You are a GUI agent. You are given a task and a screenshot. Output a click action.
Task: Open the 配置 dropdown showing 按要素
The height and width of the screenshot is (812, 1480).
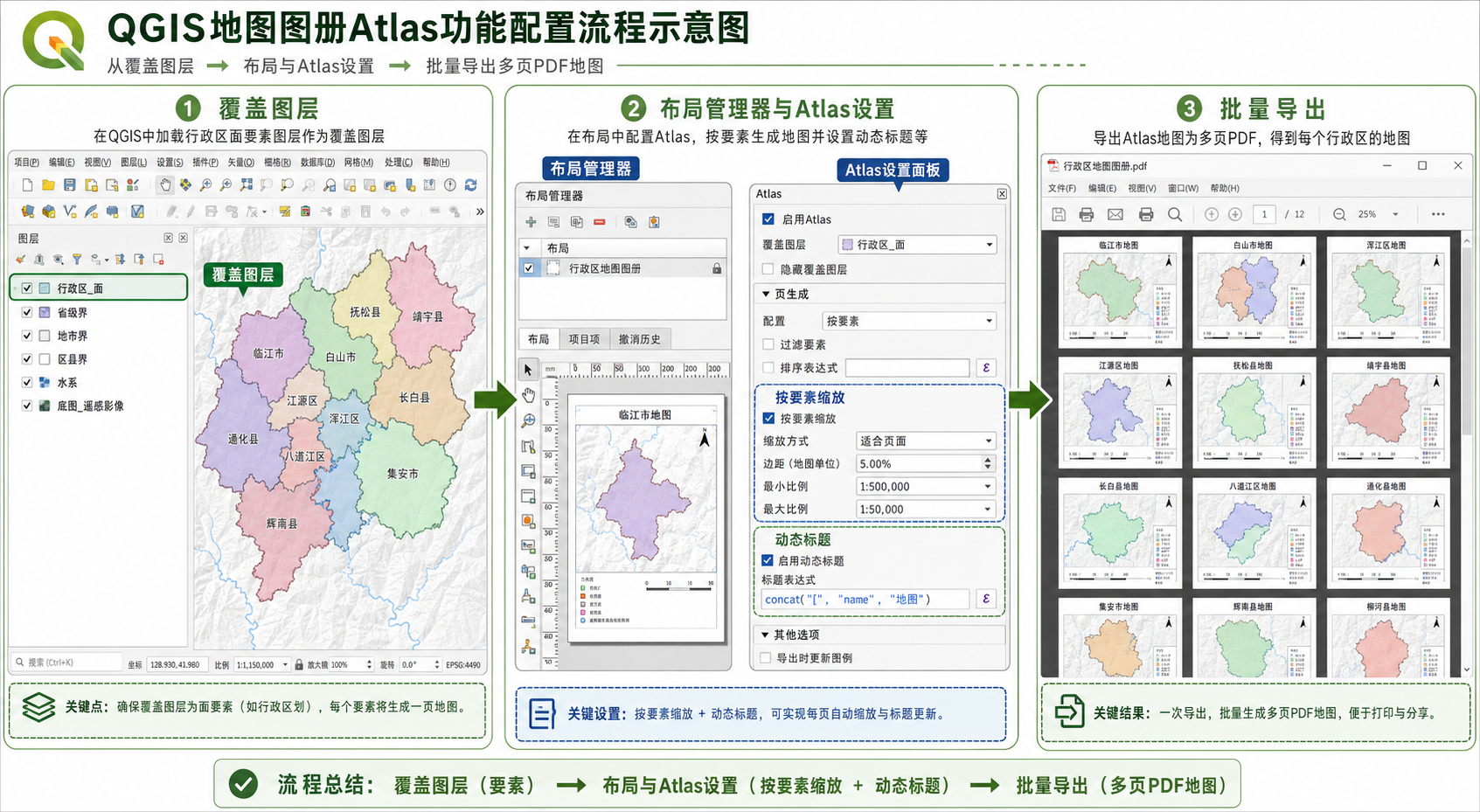point(909,321)
